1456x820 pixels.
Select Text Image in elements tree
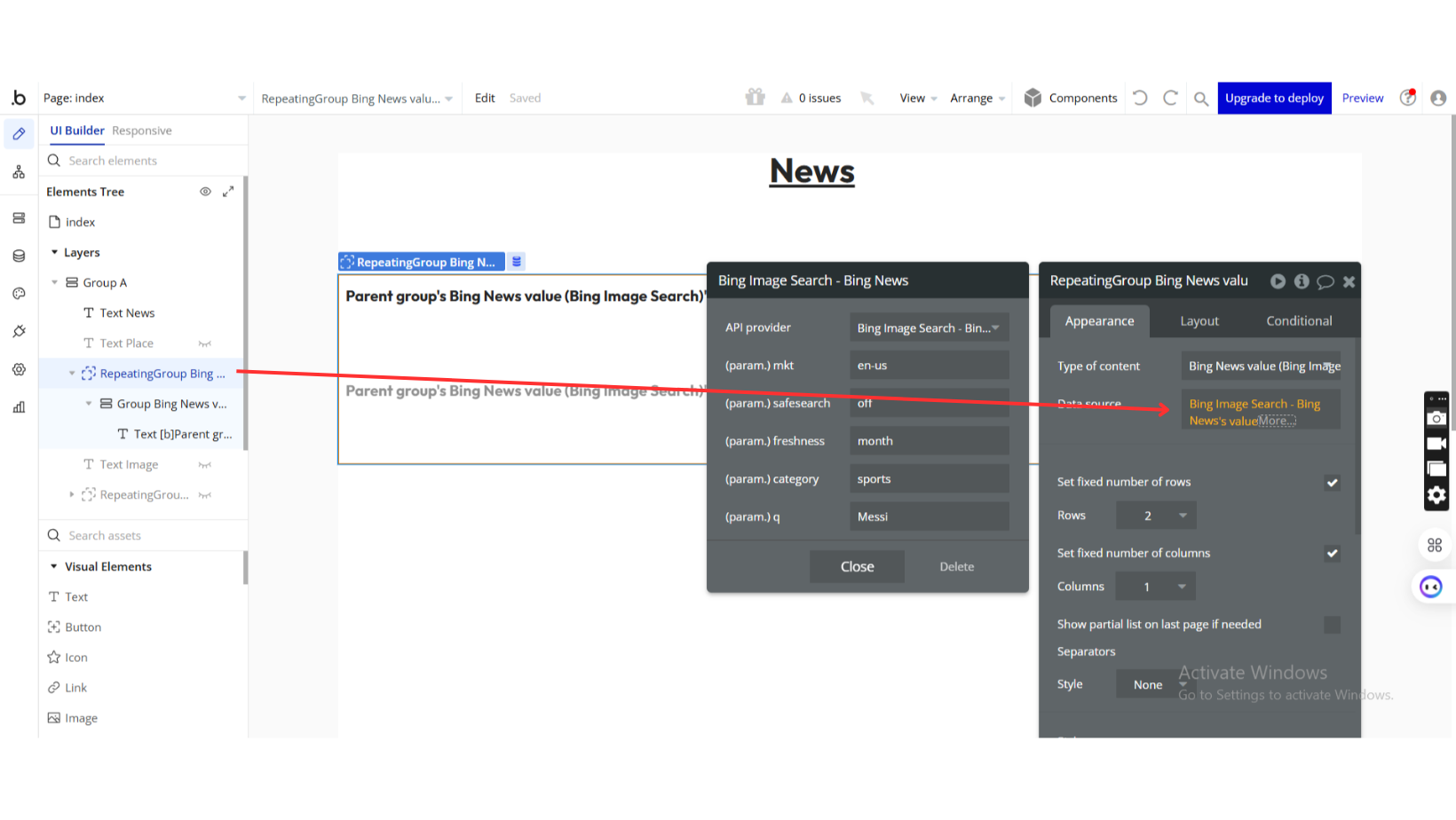coord(129,465)
